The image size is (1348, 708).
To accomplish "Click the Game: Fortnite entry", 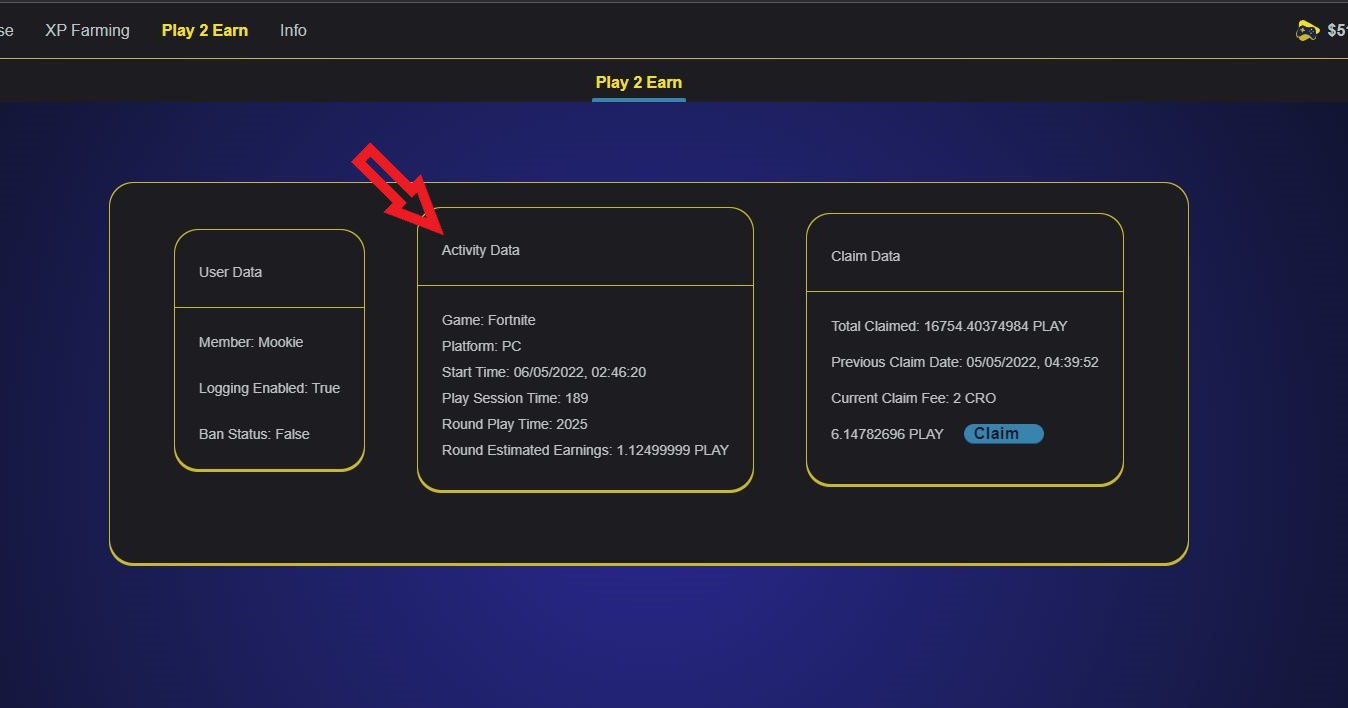I will [488, 320].
